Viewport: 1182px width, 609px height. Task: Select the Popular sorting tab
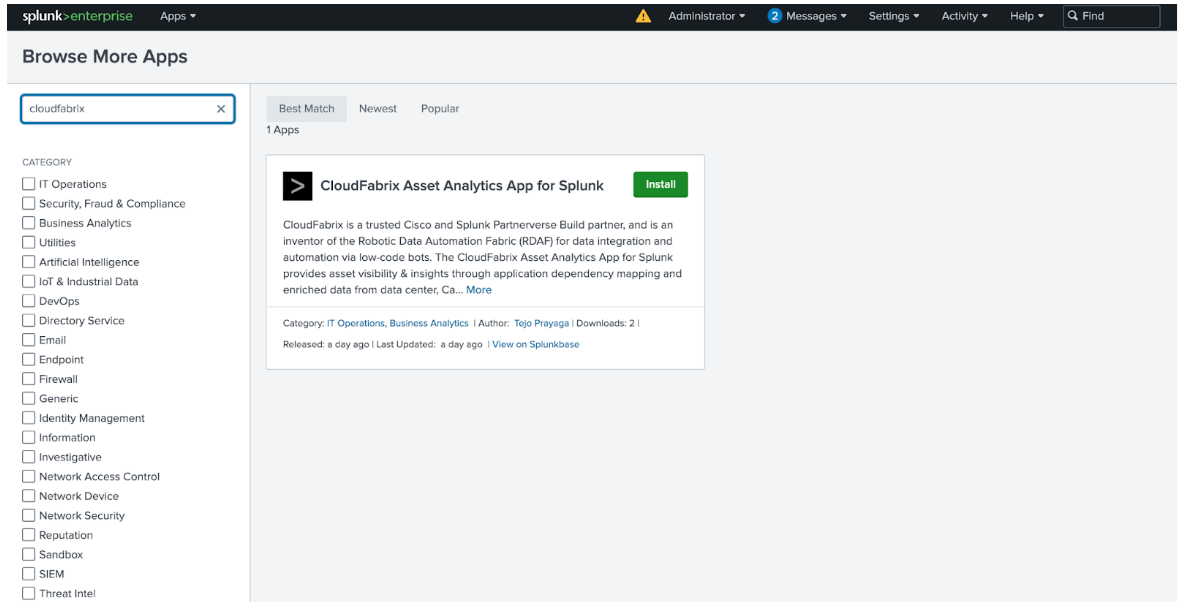coord(440,108)
